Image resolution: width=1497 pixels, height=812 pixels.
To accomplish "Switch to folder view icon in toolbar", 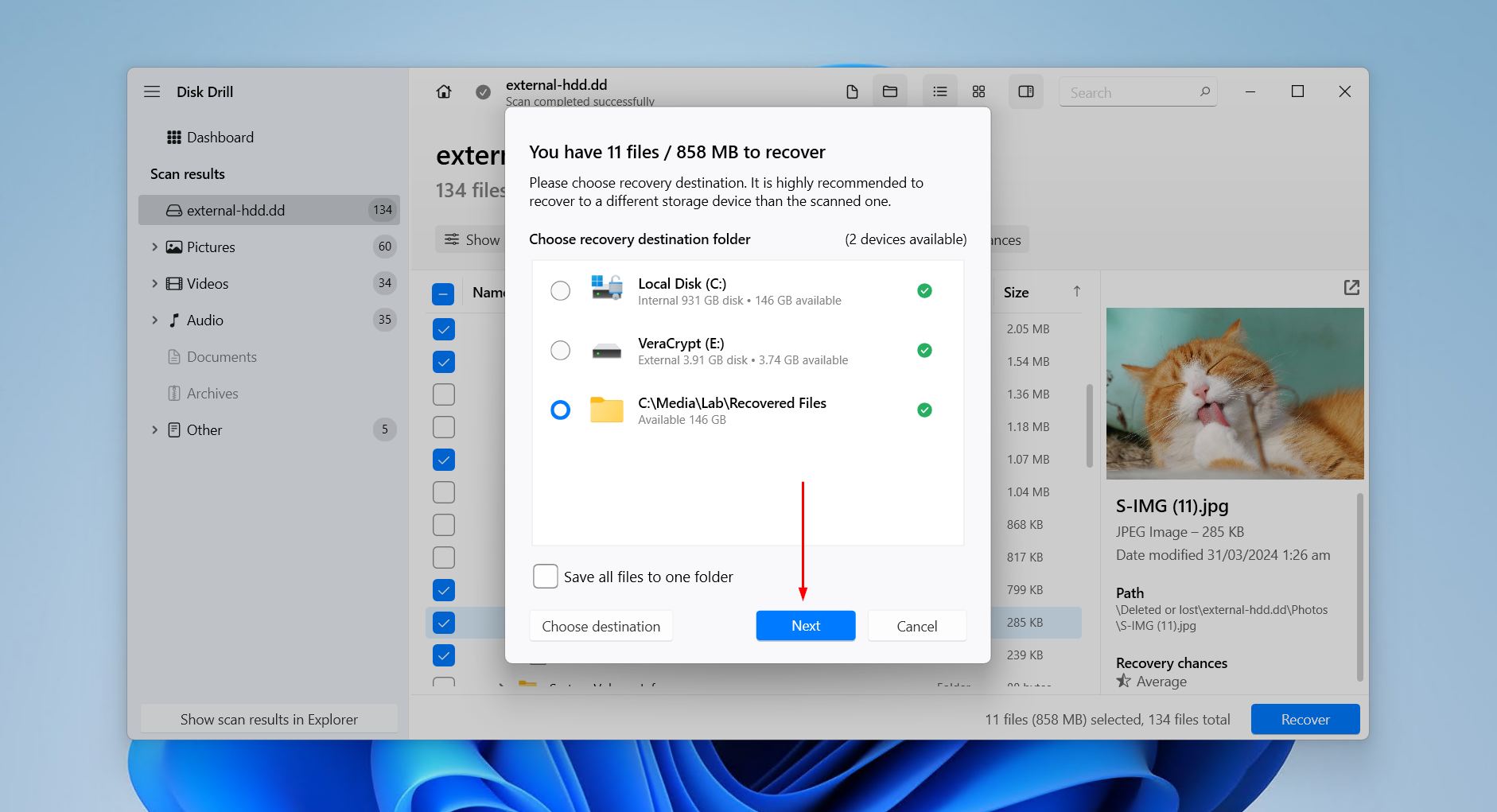I will pos(890,91).
